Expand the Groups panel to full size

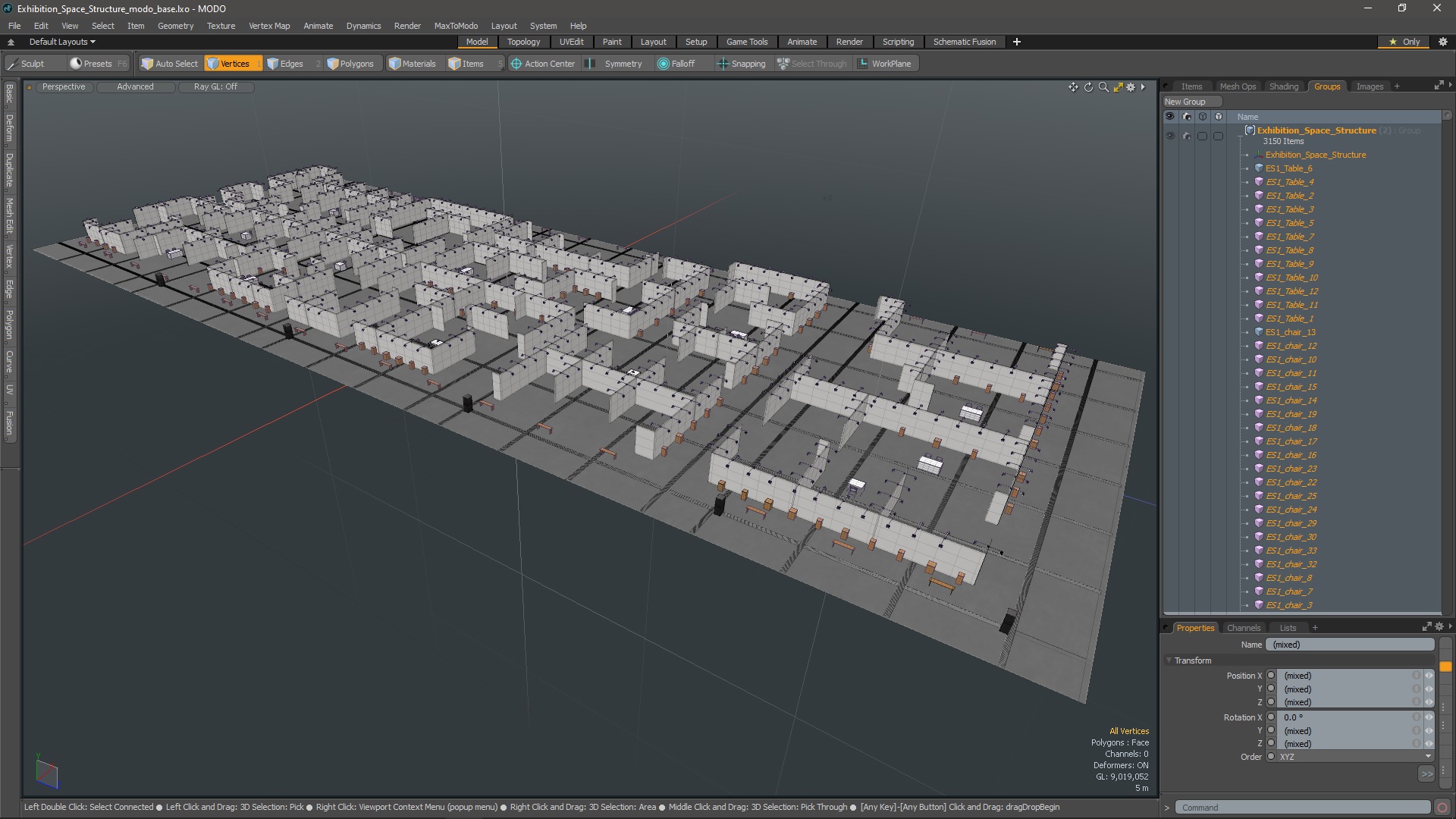[x=1439, y=86]
